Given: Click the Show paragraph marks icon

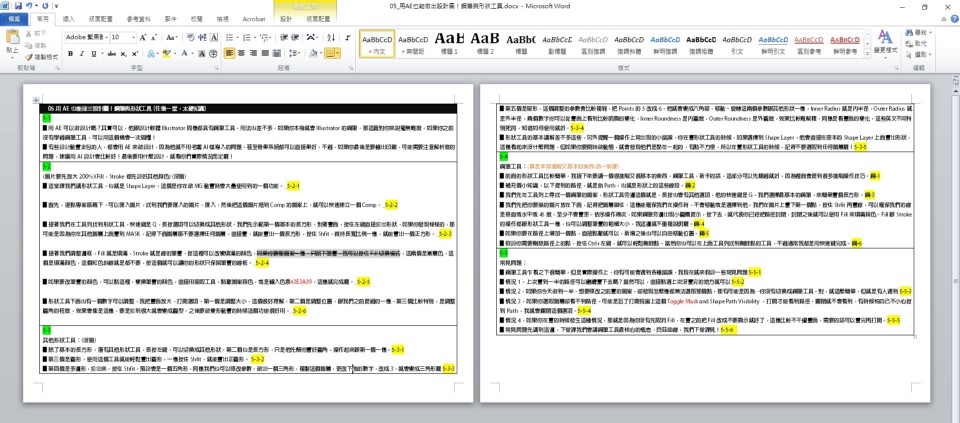Looking at the screenshot, I should (x=348, y=37).
